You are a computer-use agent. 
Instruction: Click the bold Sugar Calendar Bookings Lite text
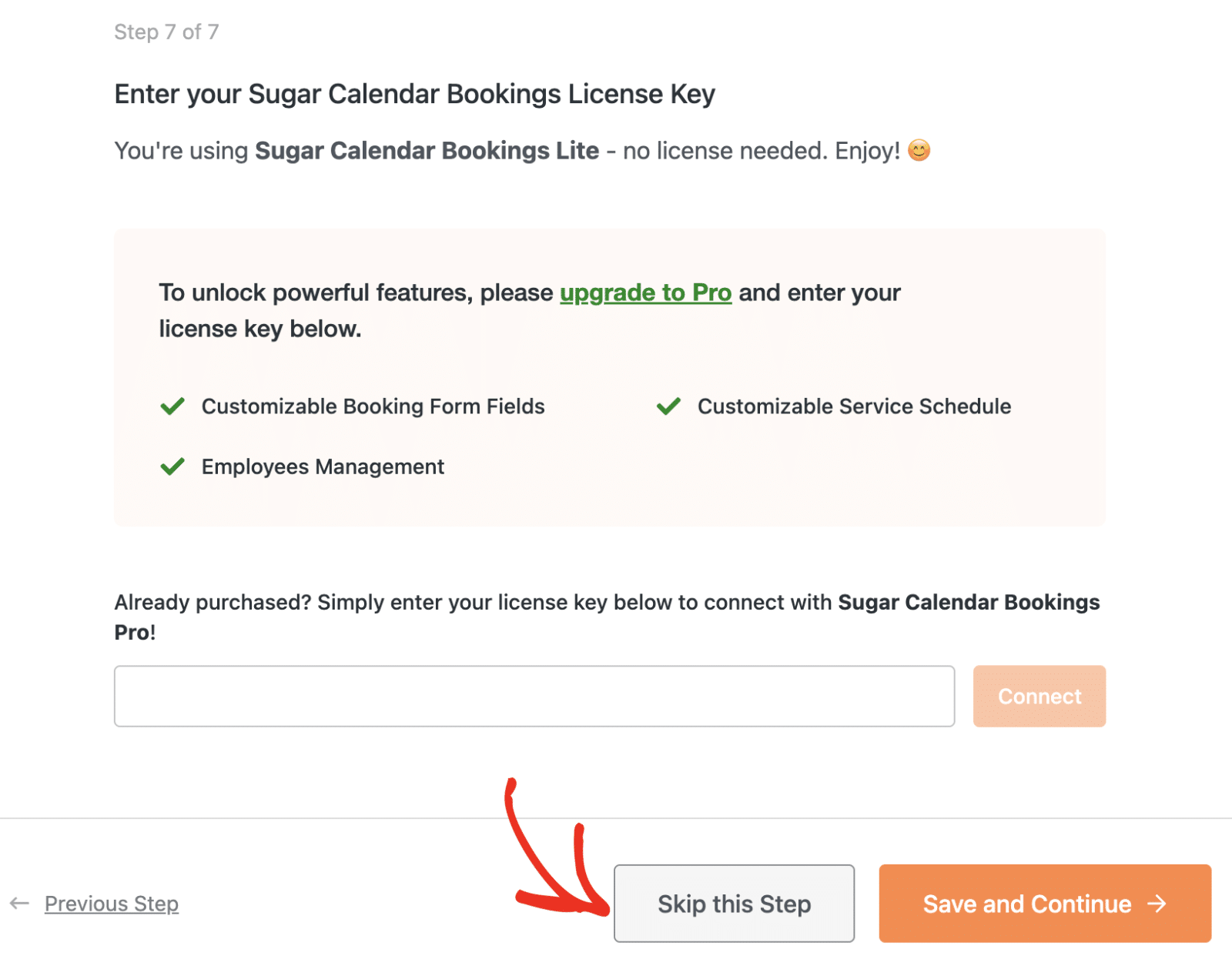click(x=426, y=150)
